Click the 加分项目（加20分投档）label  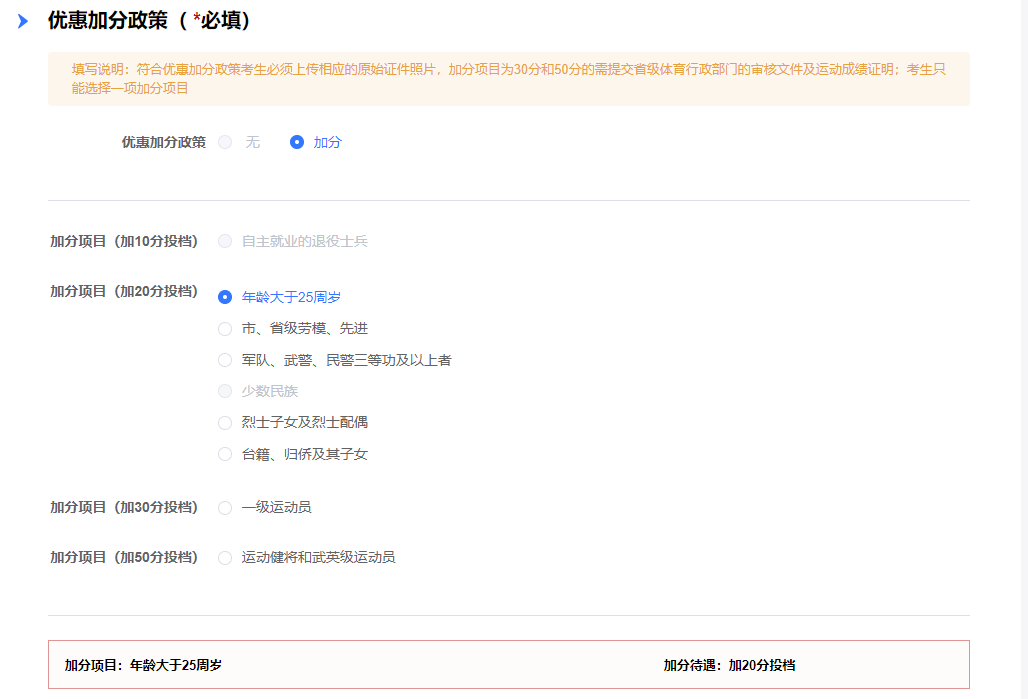pyautogui.click(x=124, y=291)
